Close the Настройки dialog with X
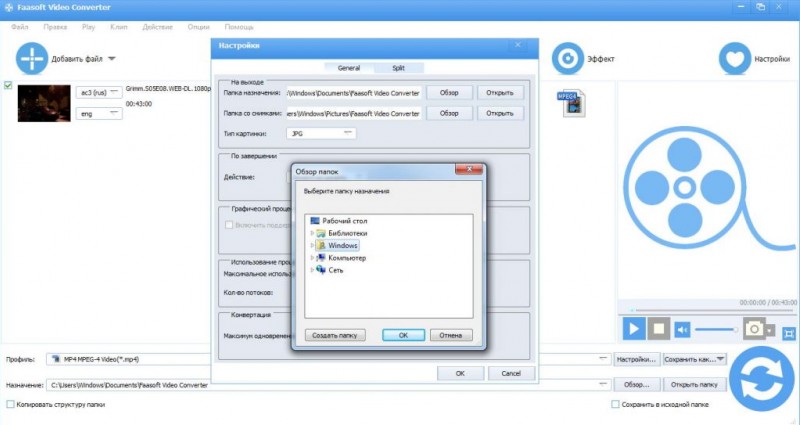 (x=518, y=45)
